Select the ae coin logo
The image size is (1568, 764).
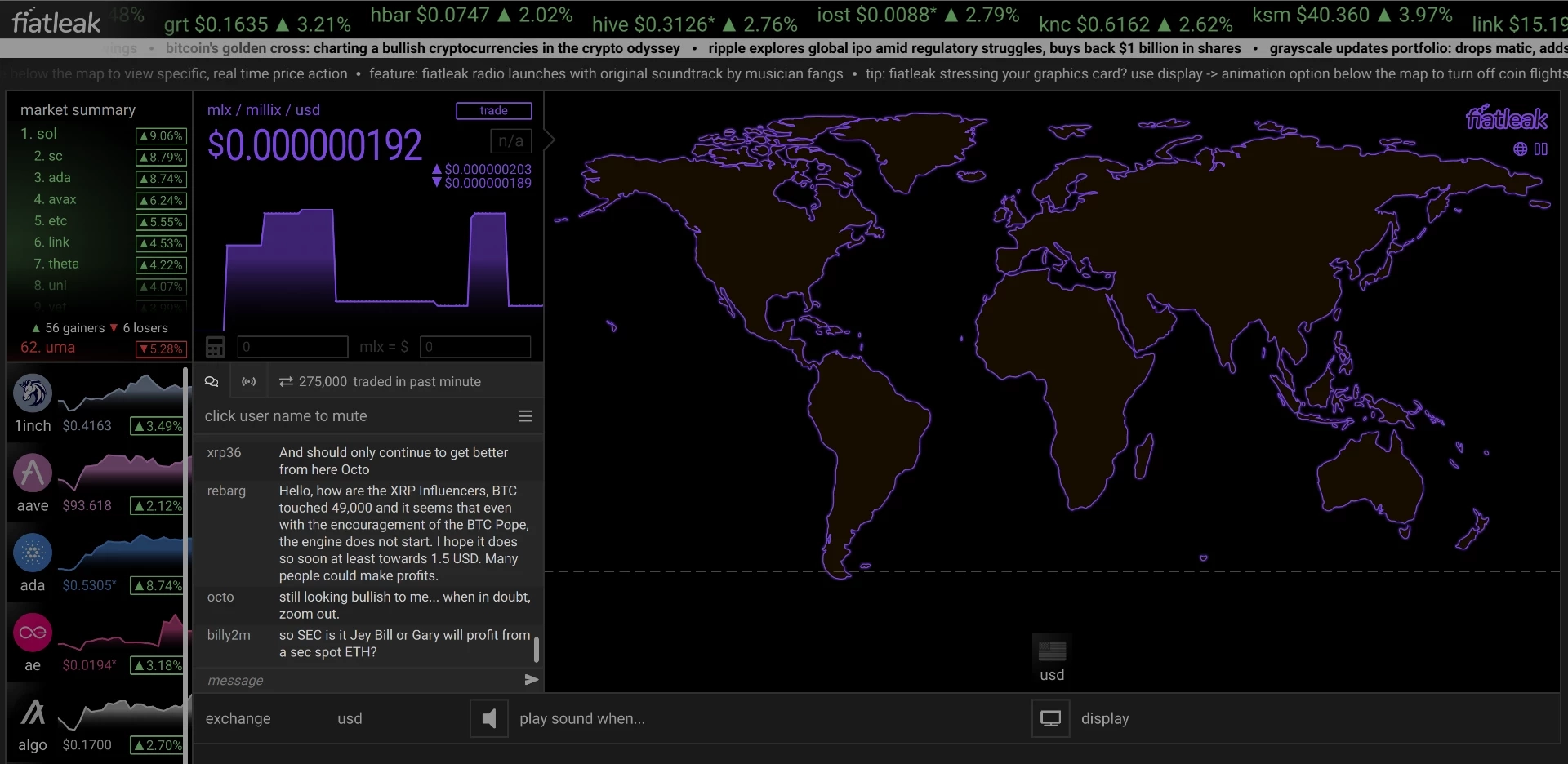(33, 633)
